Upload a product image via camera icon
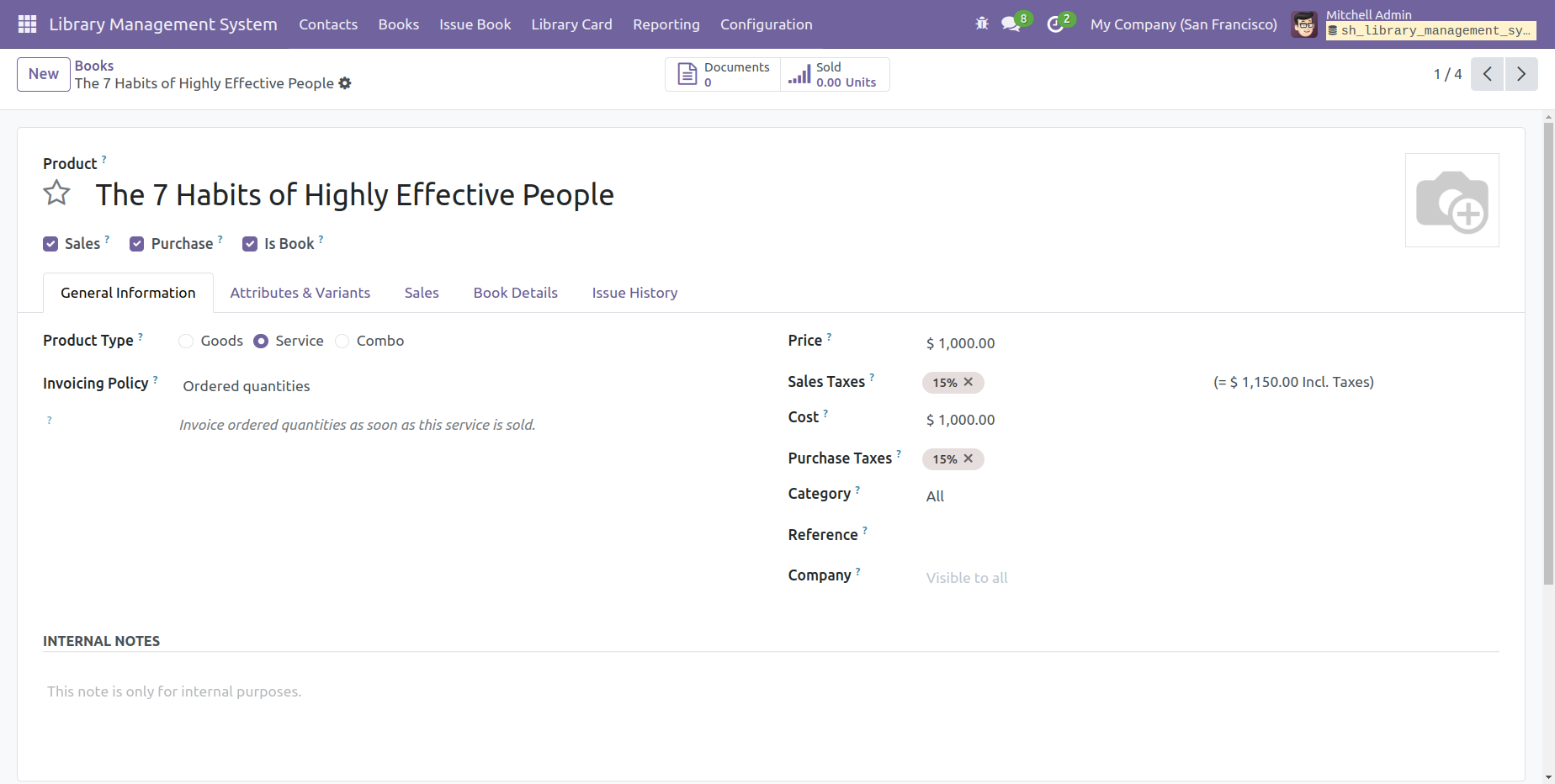The width and height of the screenshot is (1555, 784). 1452,200
